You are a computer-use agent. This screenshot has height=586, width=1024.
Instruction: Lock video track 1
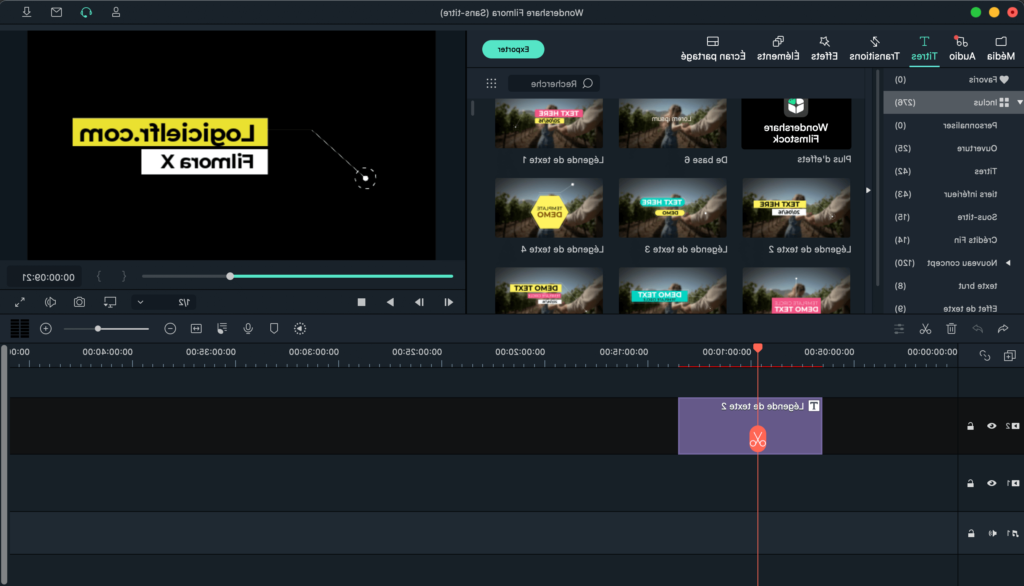click(970, 483)
